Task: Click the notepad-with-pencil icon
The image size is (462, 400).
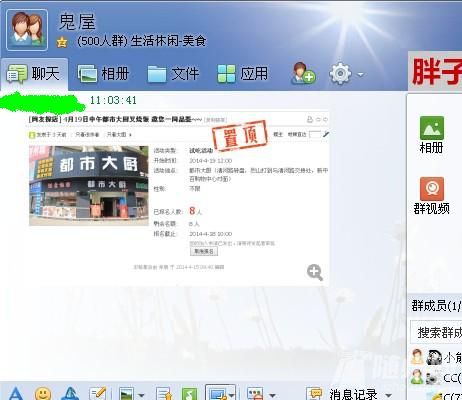Action: click(x=97, y=393)
